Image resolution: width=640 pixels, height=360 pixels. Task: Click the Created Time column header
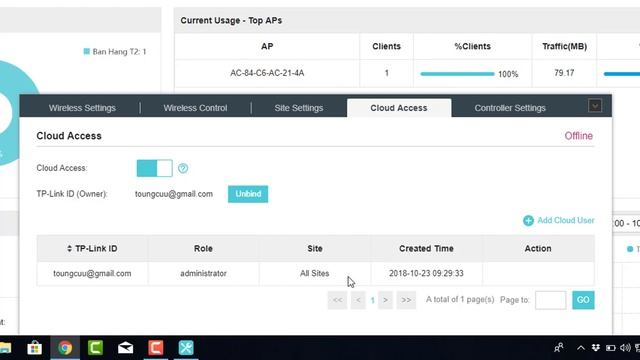(x=426, y=249)
